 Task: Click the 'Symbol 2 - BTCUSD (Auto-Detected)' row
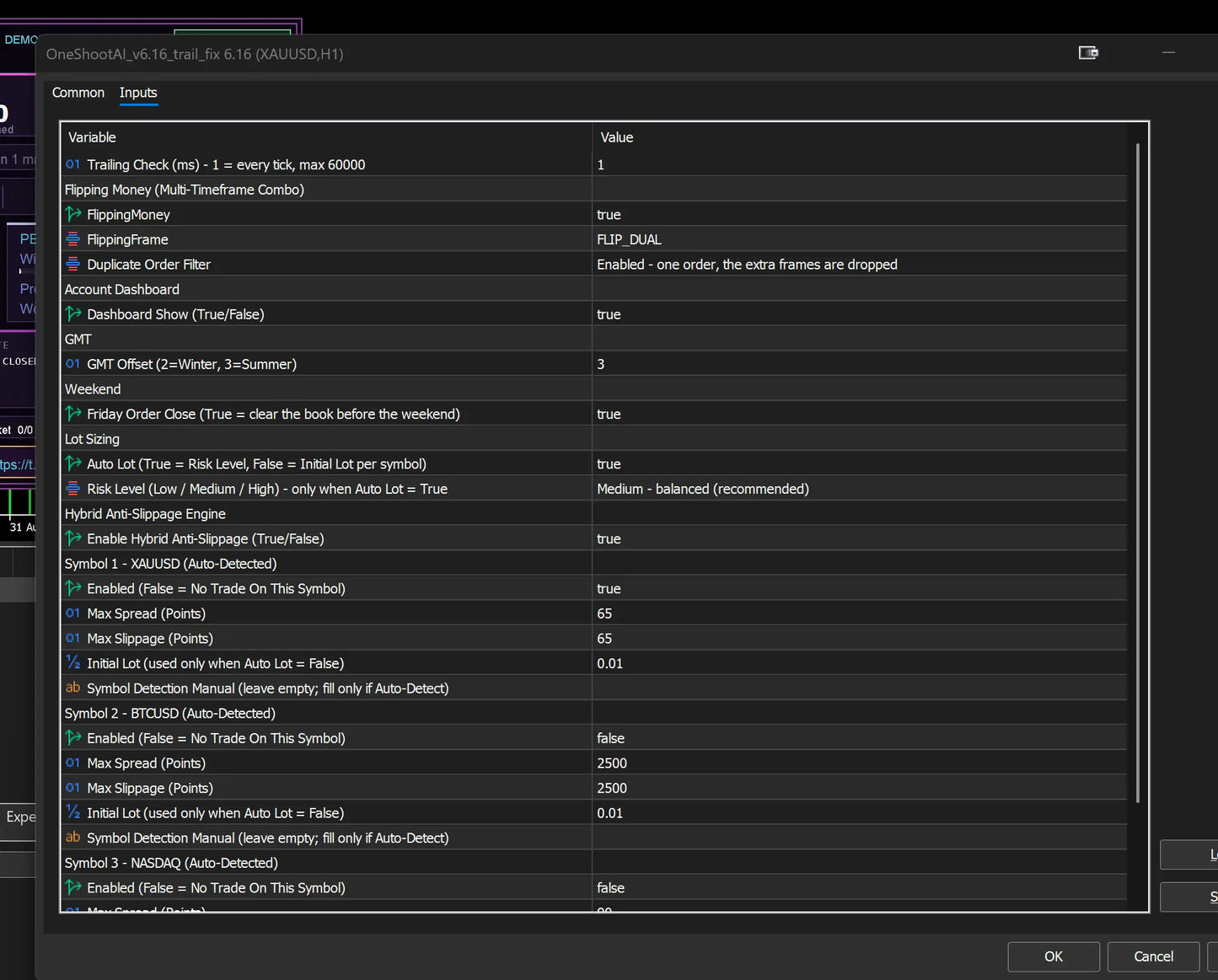pyautogui.click(x=594, y=713)
